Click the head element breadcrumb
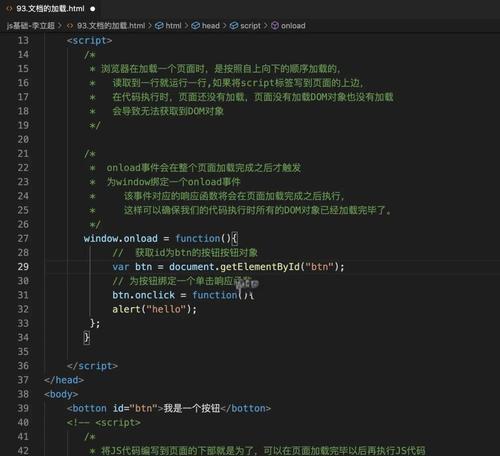Screen dimensions: 500x456 [x=211, y=26]
